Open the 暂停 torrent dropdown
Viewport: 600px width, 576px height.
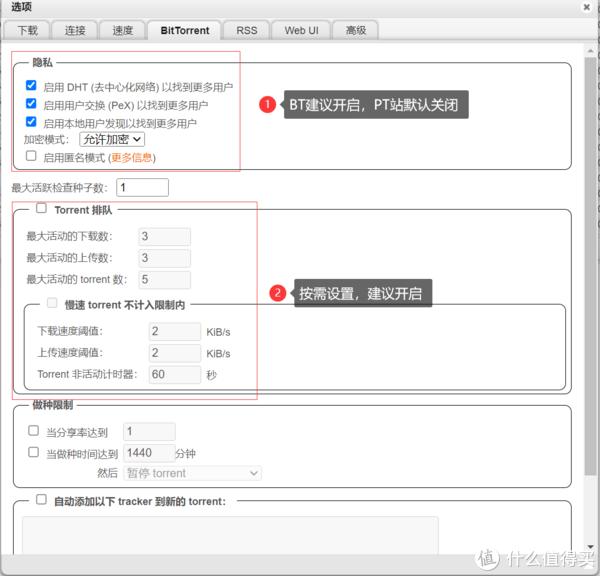pyautogui.click(x=192, y=473)
